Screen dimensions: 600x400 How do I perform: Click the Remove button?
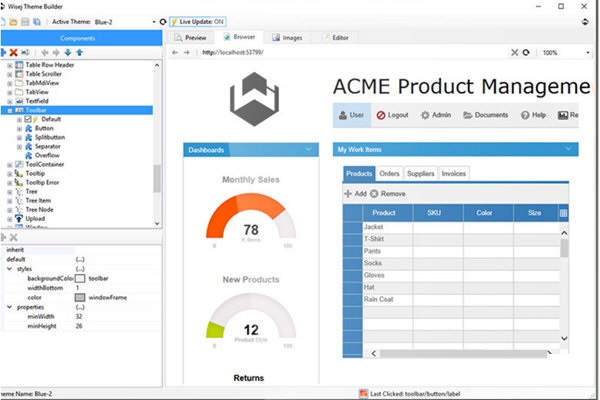click(x=388, y=194)
